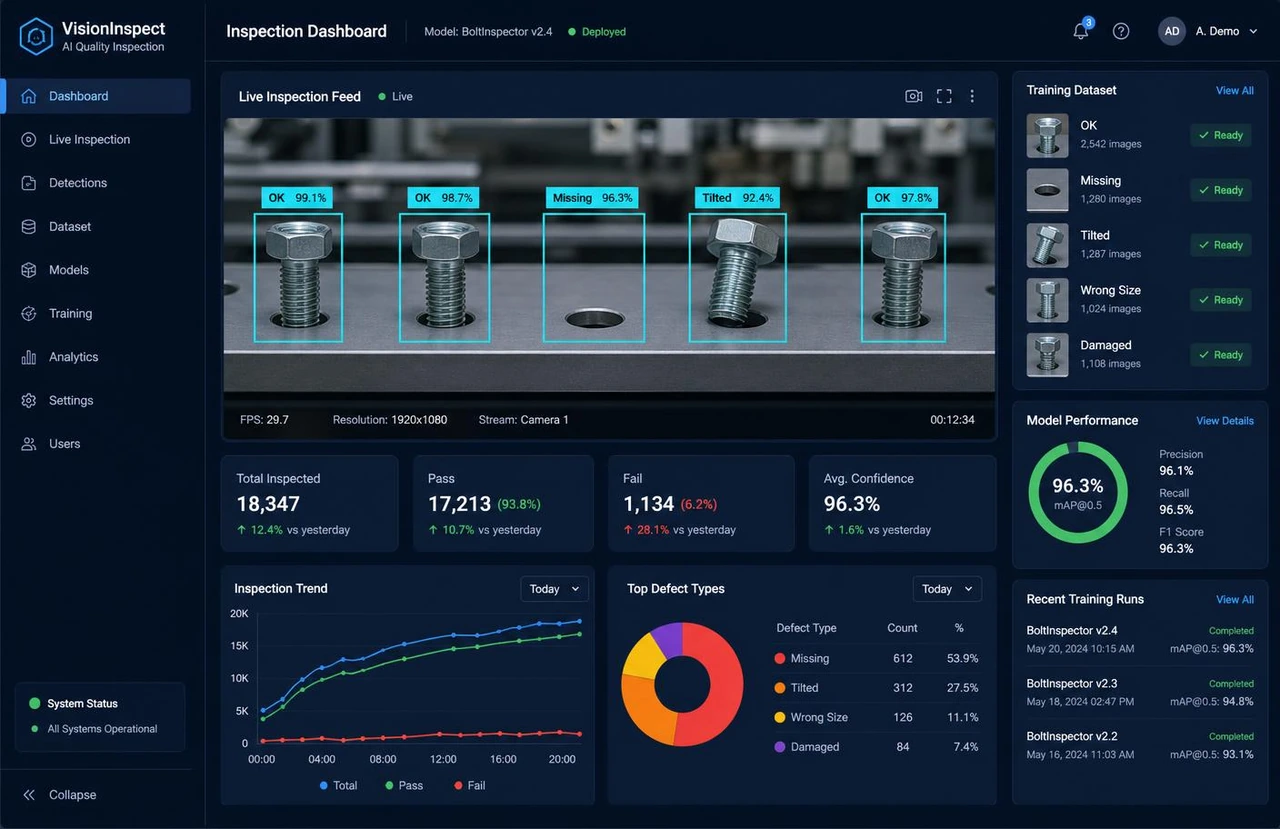The width and height of the screenshot is (1280, 829).
Task: Click the Detections sidebar icon
Action: (x=29, y=183)
